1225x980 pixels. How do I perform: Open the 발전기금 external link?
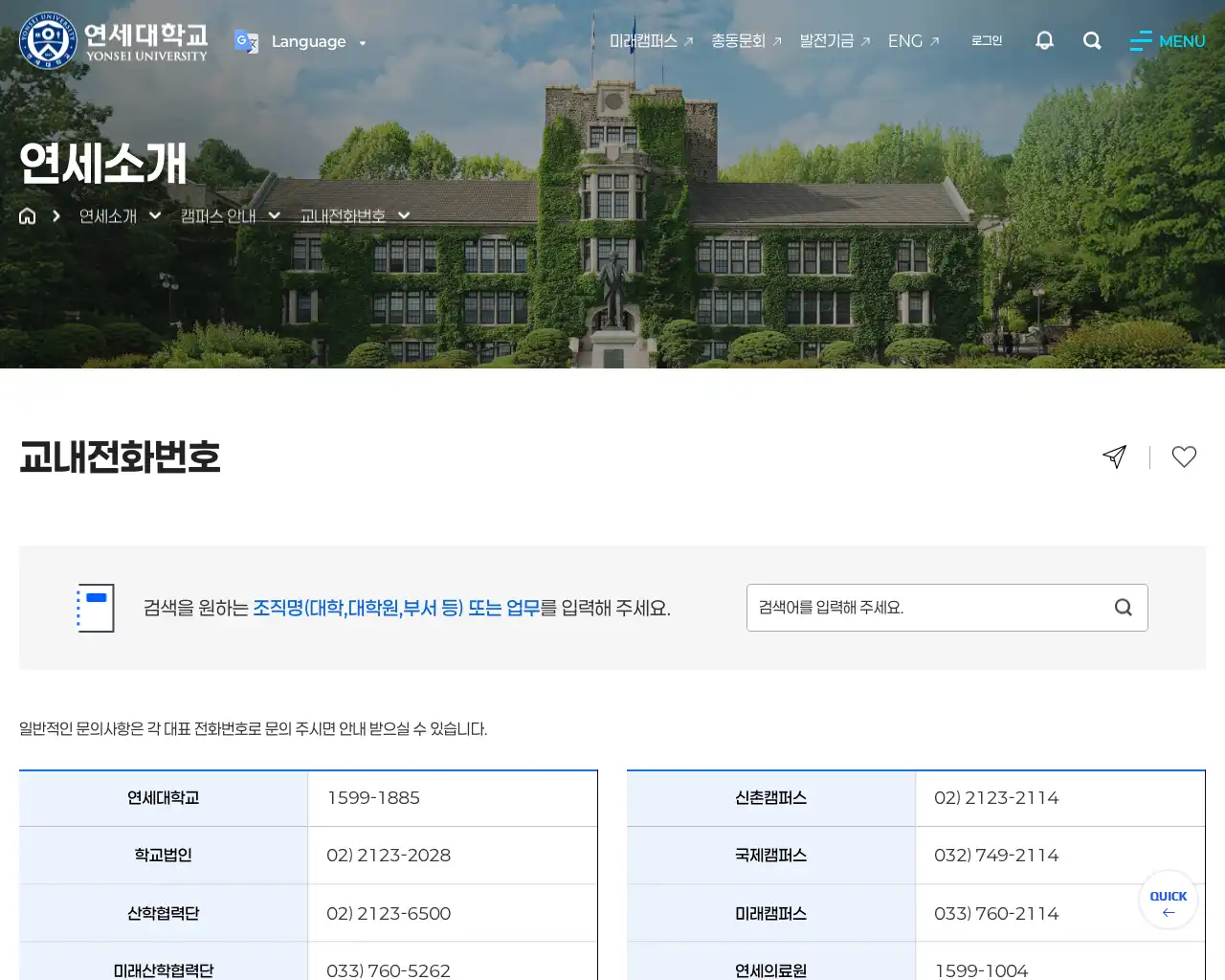(x=835, y=41)
